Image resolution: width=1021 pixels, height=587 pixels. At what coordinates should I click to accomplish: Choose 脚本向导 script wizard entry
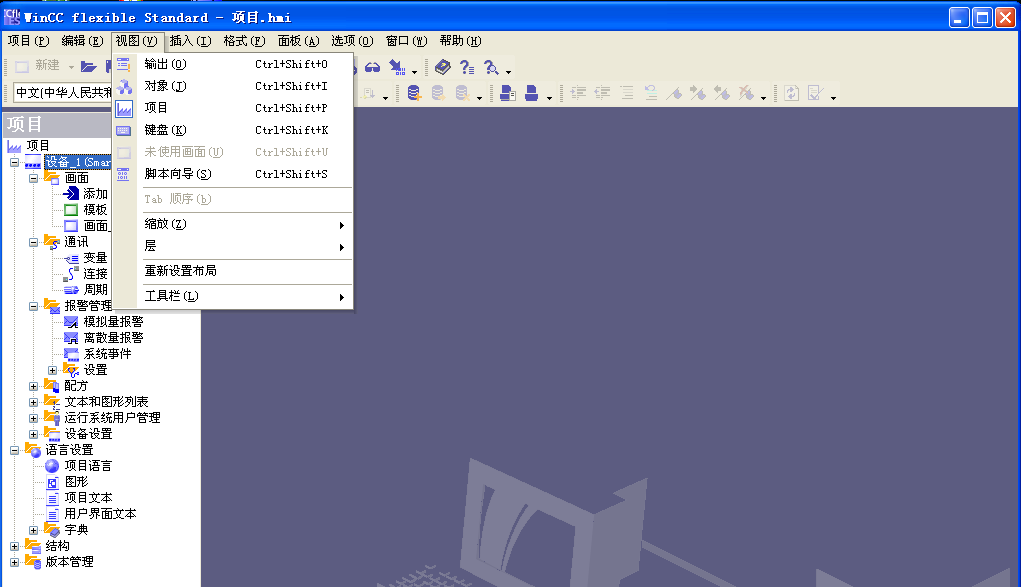pyautogui.click(x=234, y=174)
